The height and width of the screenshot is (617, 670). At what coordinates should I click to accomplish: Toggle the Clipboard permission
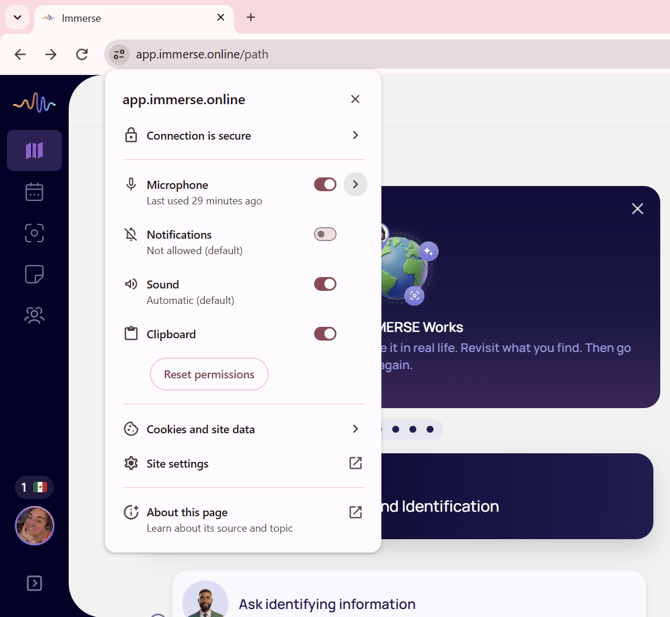325,334
